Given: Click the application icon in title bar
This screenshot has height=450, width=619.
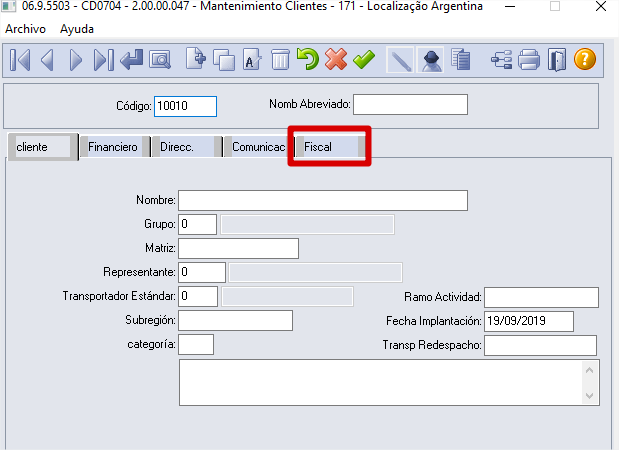Looking at the screenshot, I should click(x=9, y=6).
